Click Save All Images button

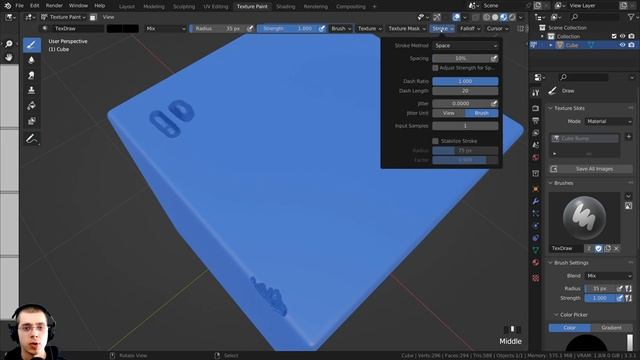590,169
